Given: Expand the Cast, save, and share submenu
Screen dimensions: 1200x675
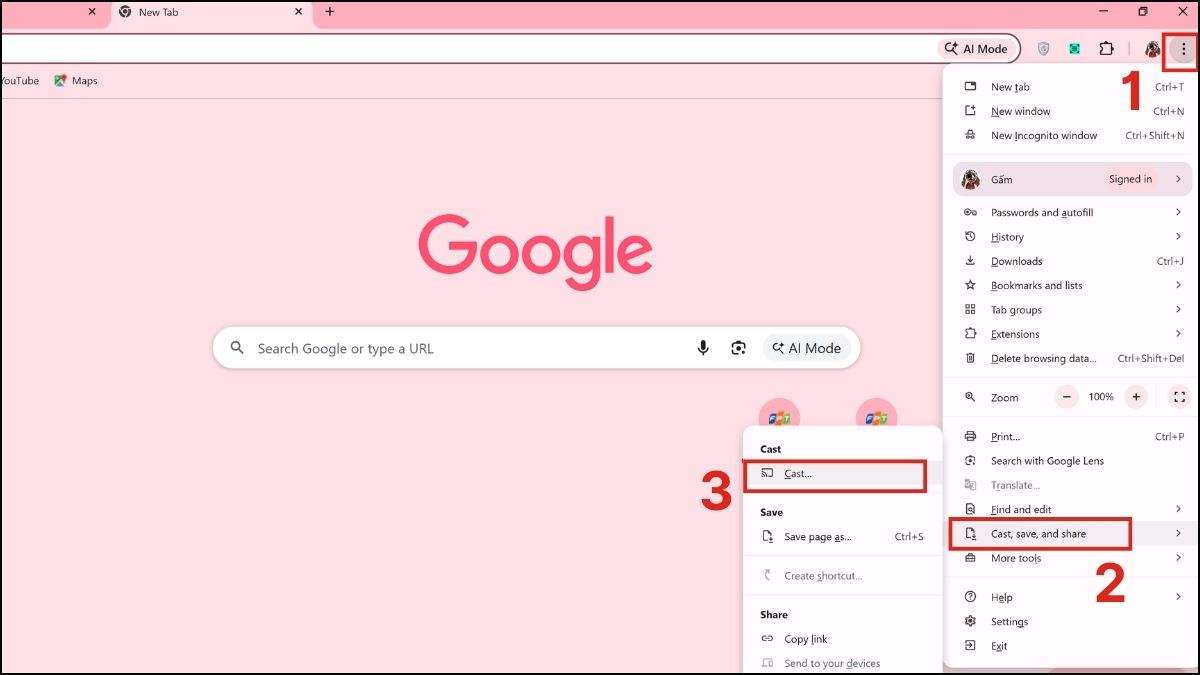Looking at the screenshot, I should [x=1040, y=533].
